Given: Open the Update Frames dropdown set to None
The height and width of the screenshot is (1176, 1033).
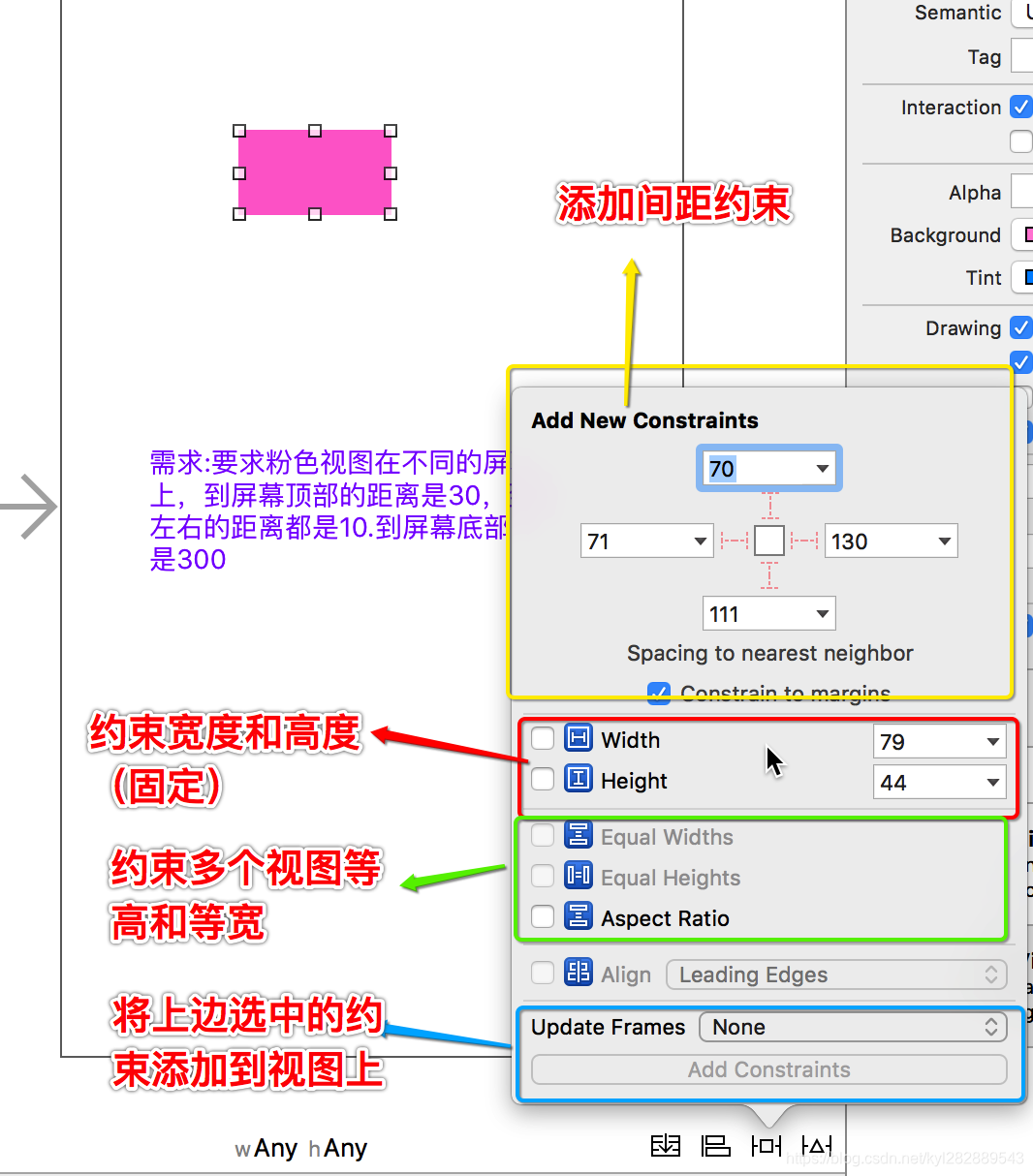Looking at the screenshot, I should (x=852, y=1027).
